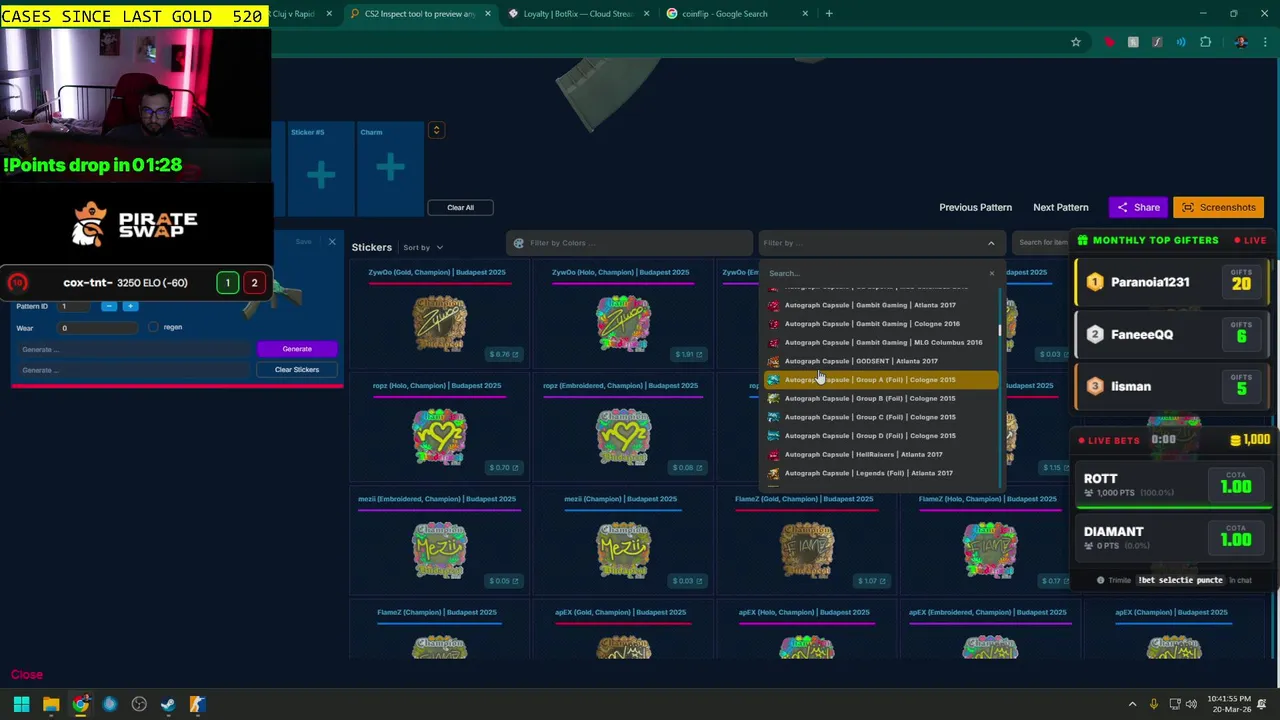Add a sticker in the Sticker #5 slot
The width and height of the screenshot is (1280, 720).
coord(321,175)
